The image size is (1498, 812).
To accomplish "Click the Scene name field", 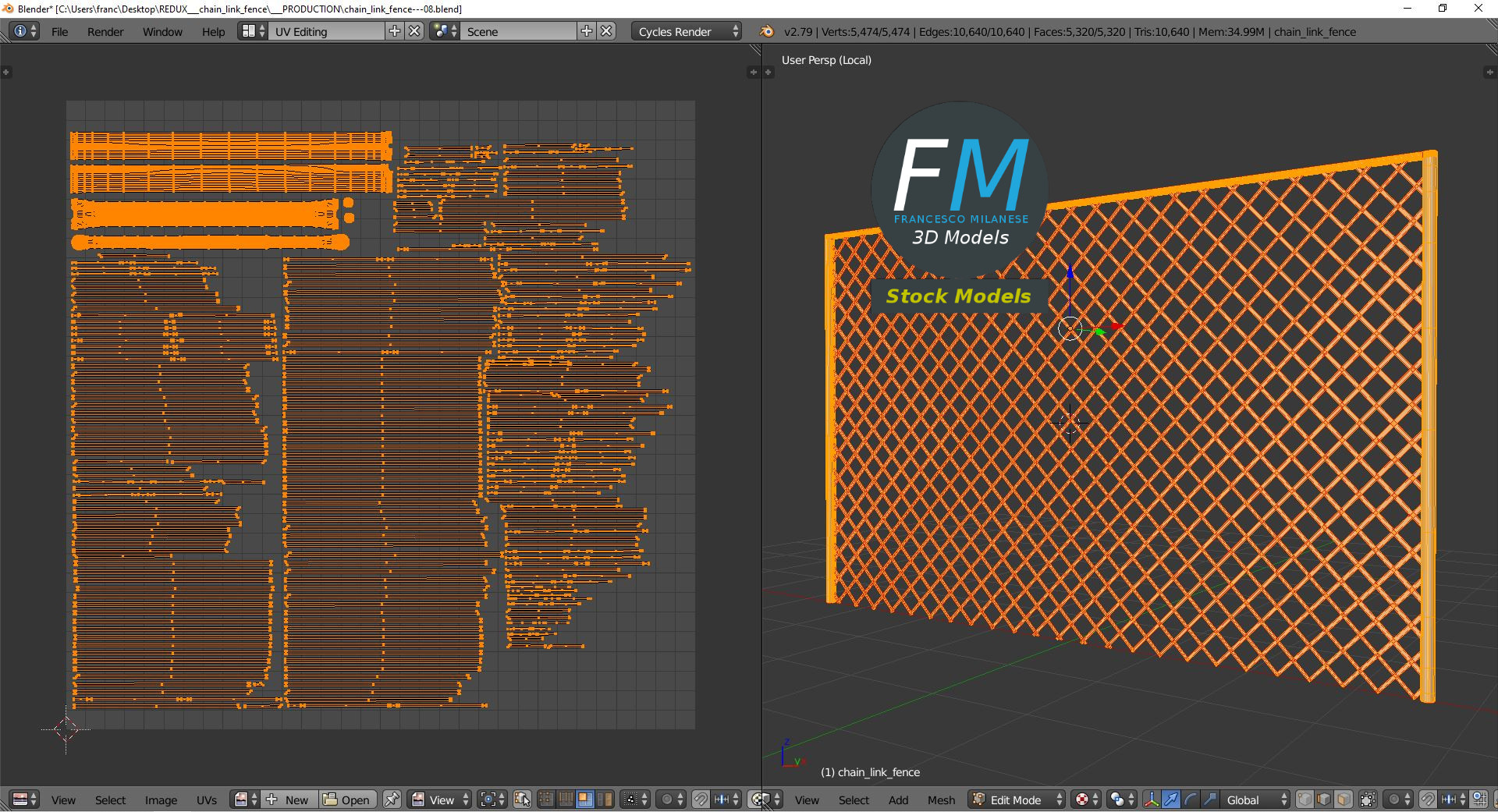I will click(x=519, y=31).
